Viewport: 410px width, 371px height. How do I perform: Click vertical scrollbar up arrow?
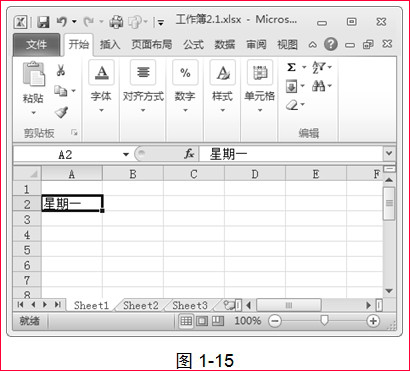click(x=389, y=180)
